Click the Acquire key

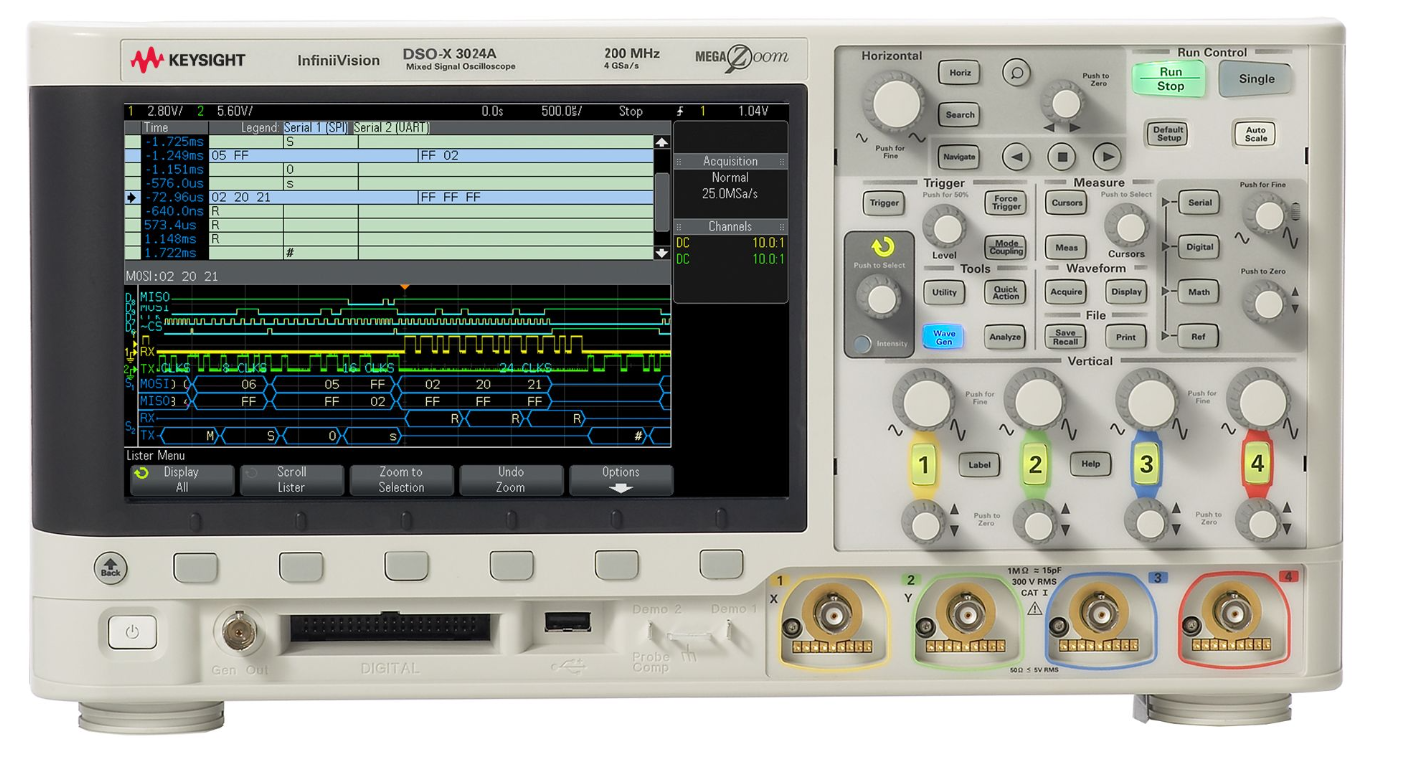pos(1066,292)
